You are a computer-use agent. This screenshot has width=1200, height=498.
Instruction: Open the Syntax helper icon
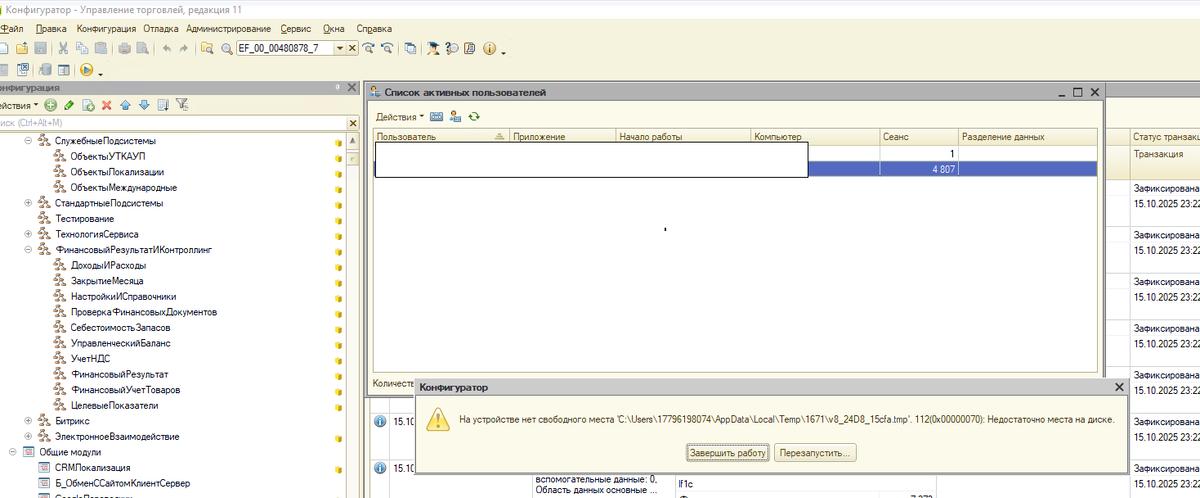[x=432, y=48]
